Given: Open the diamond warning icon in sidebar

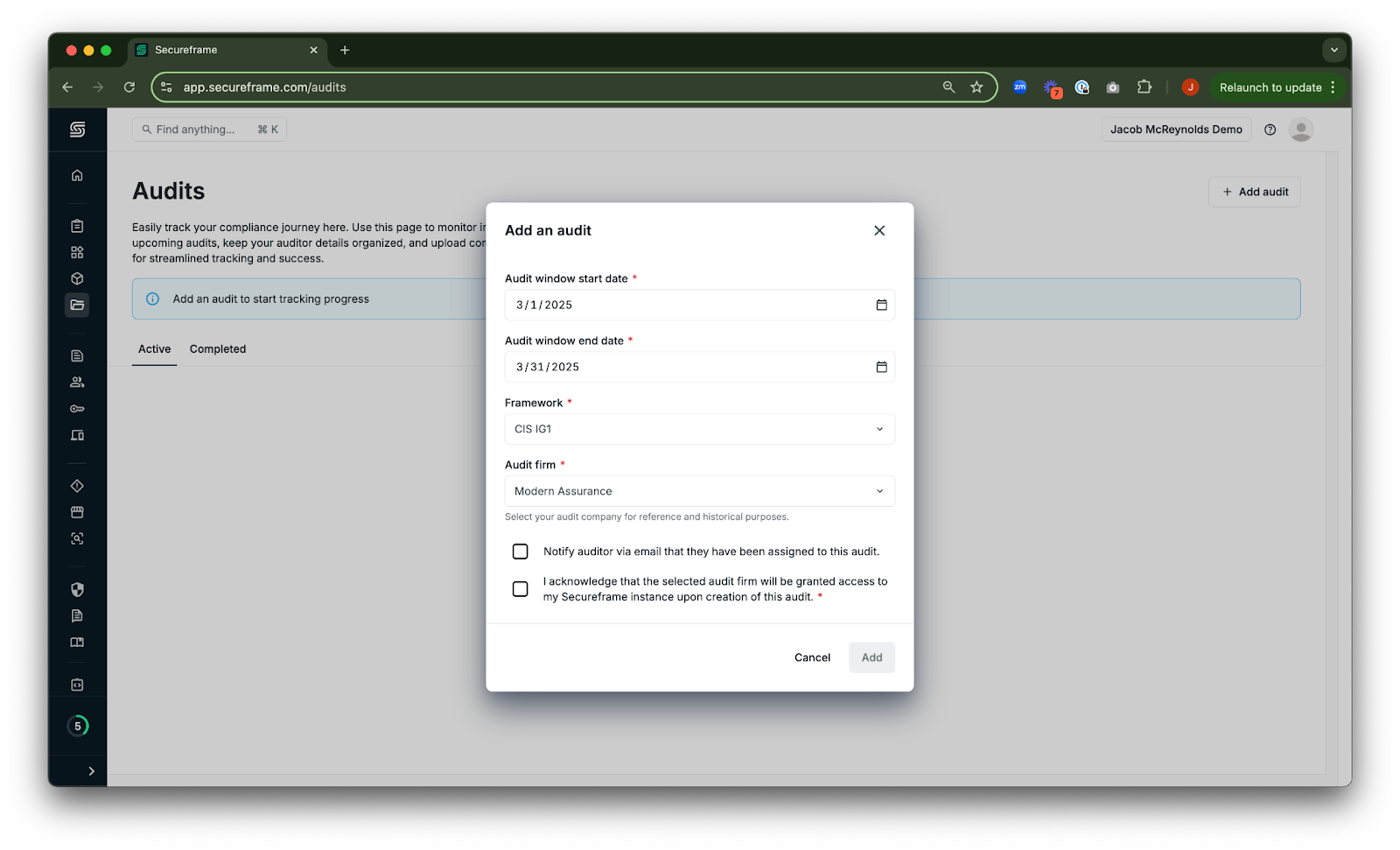Looking at the screenshot, I should 77,486.
